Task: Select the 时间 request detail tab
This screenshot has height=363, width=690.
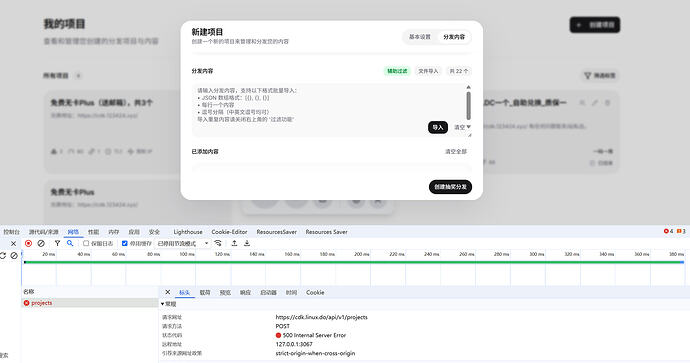Action: pos(291,293)
